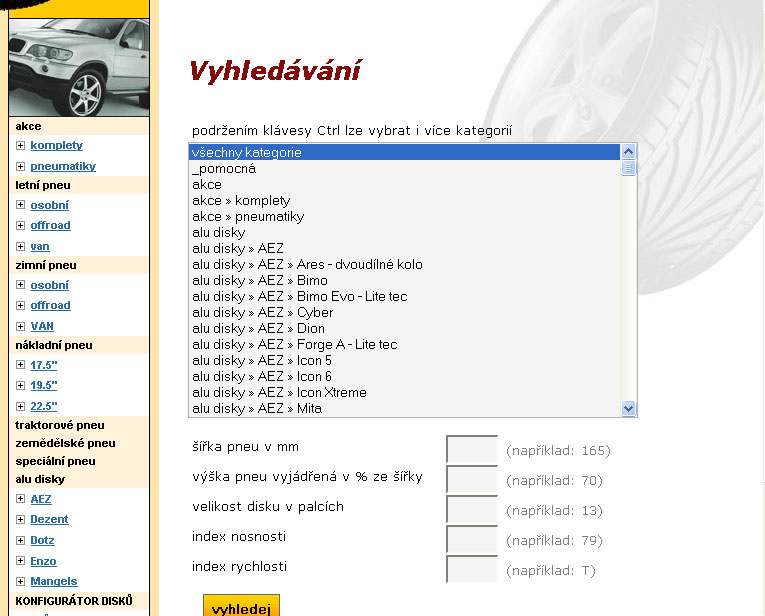This screenshot has height=616, width=765.
Task: Select plain 'akce' list entry
Action: point(404,184)
